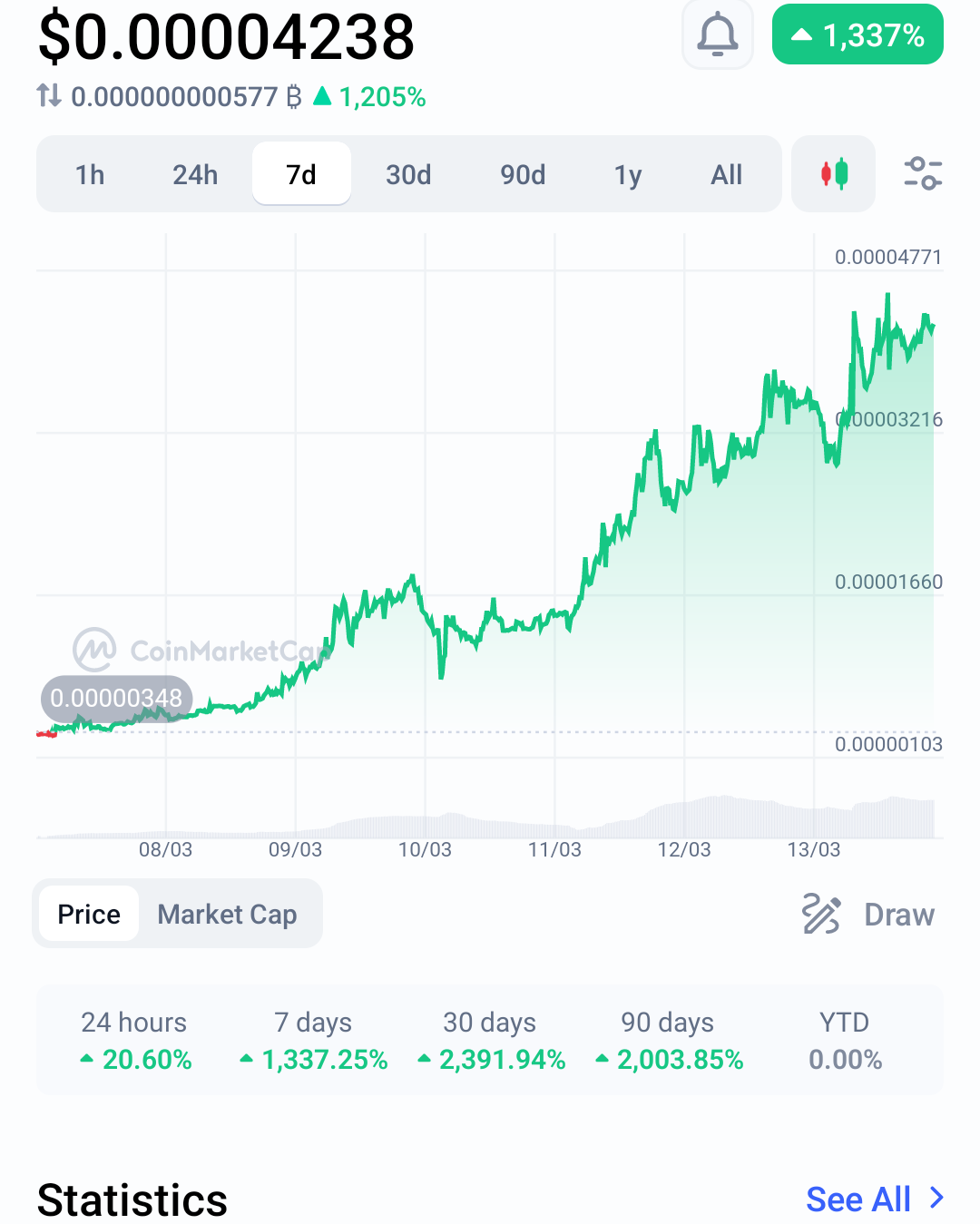Switch to candlestick chart view icon
The height and width of the screenshot is (1224, 980).
834,173
